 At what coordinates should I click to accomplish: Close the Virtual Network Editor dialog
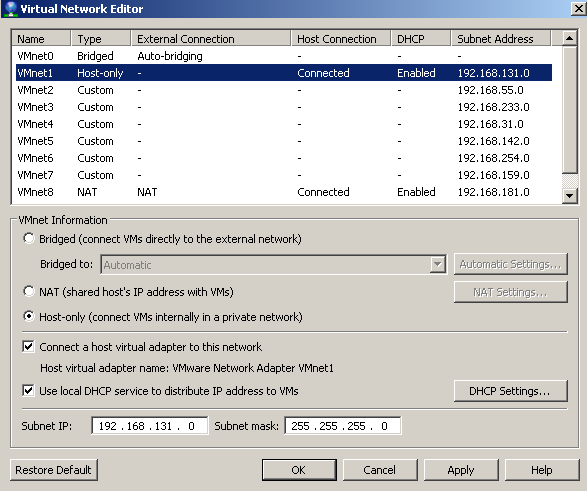[x=578, y=9]
